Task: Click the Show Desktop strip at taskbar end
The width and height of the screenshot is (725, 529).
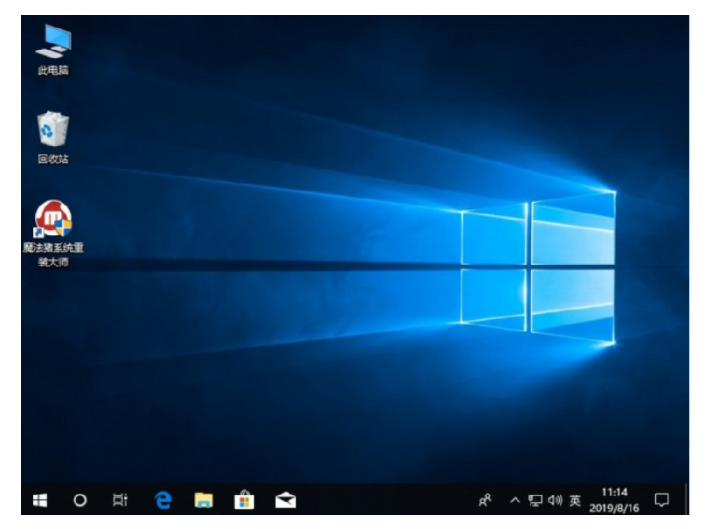Action: [x=686, y=499]
